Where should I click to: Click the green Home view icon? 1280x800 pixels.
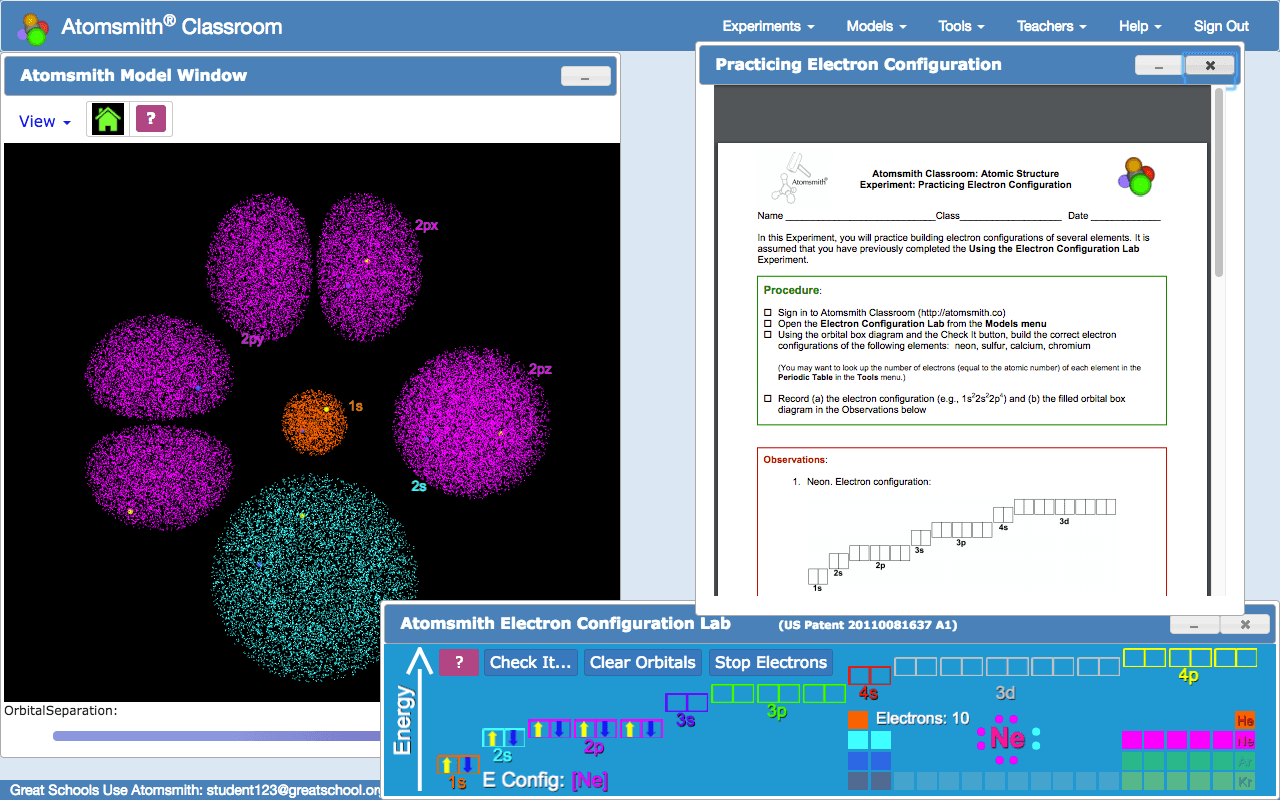108,119
